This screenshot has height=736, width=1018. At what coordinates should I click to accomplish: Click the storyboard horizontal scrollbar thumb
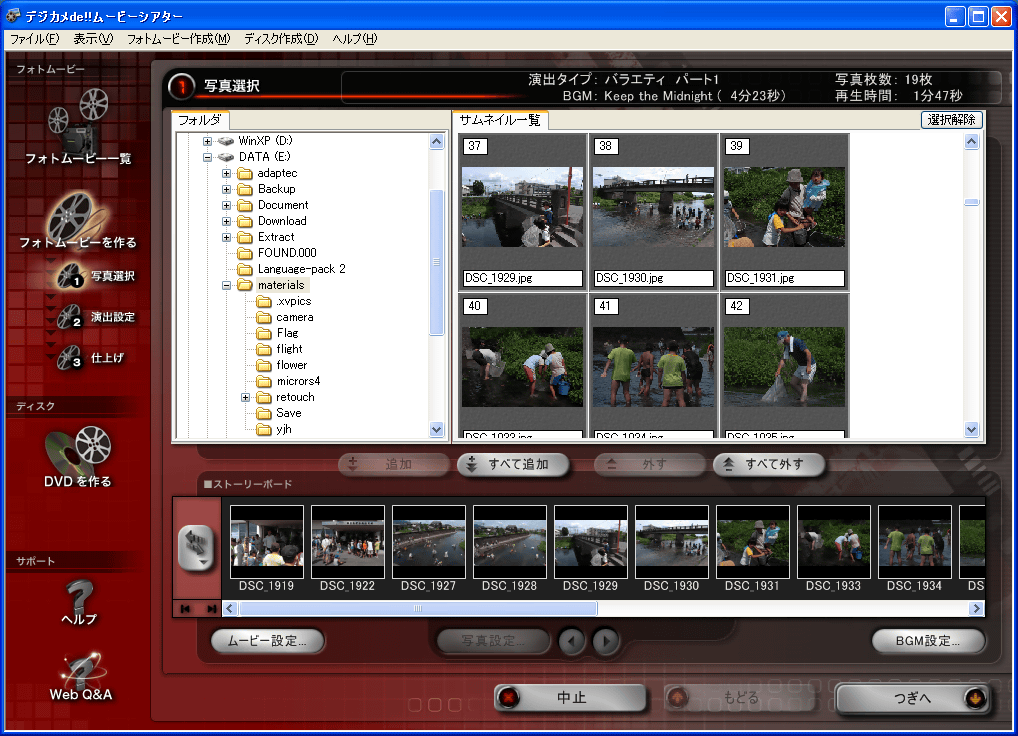pyautogui.click(x=418, y=609)
